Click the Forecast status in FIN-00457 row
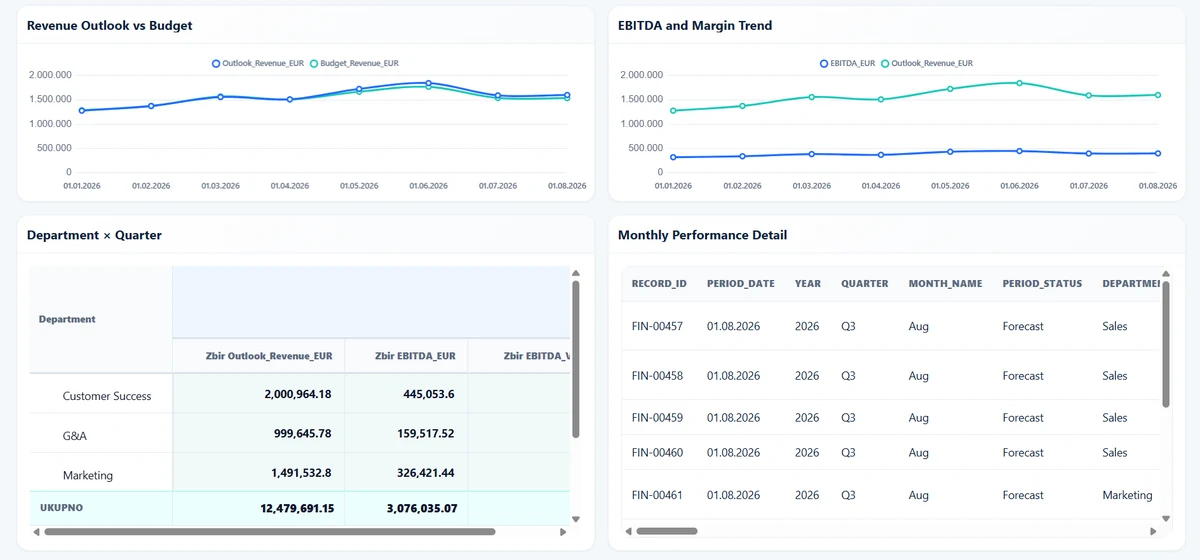Viewport: 1200px width, 560px height. point(1023,327)
